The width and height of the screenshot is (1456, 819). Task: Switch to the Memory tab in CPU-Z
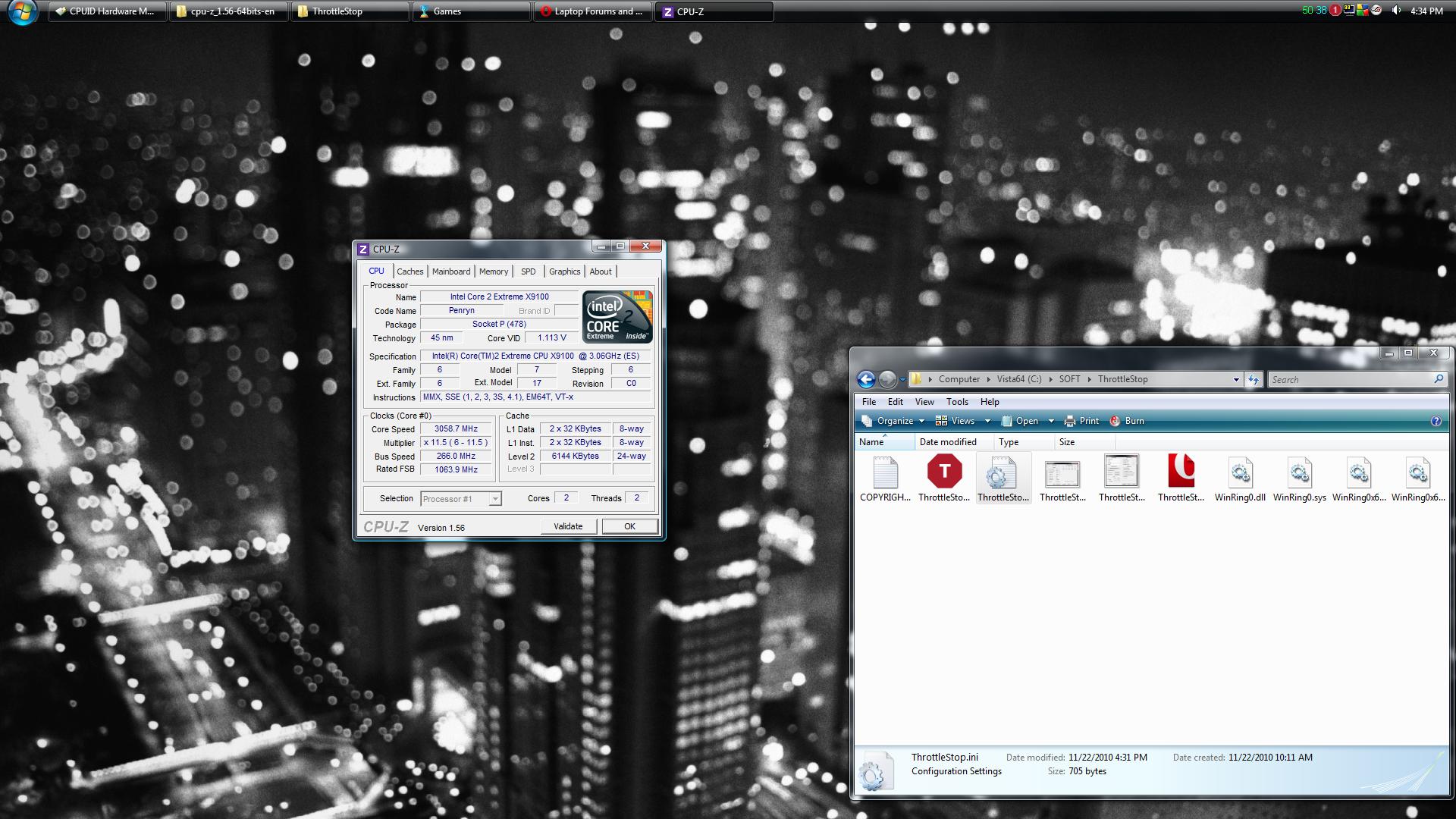(494, 271)
